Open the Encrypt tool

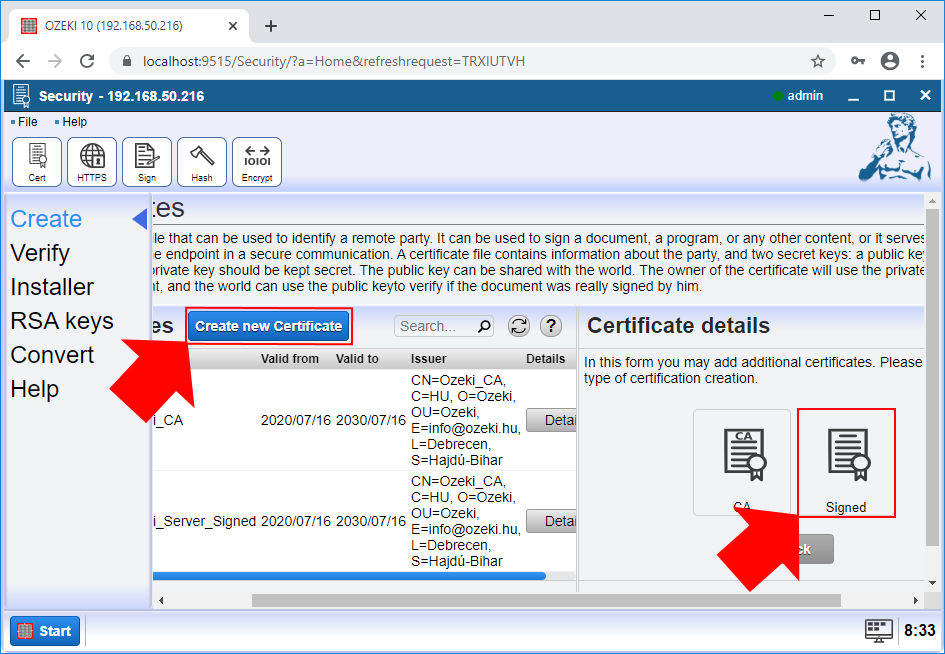coord(257,162)
